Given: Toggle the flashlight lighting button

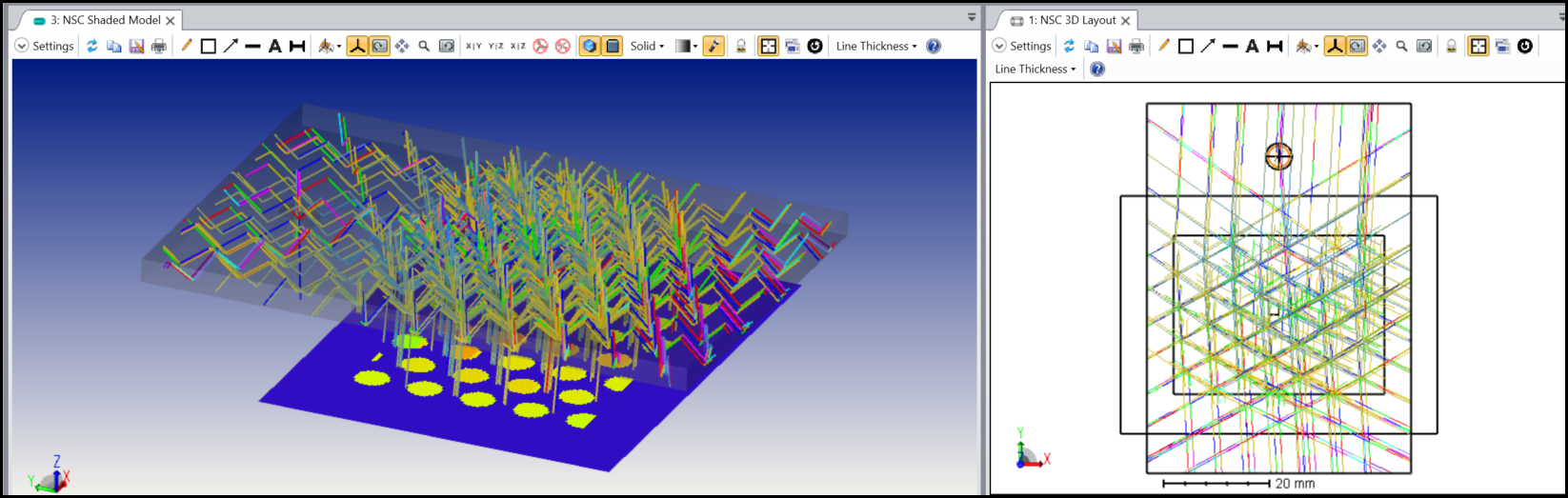Looking at the screenshot, I should pos(714,46).
